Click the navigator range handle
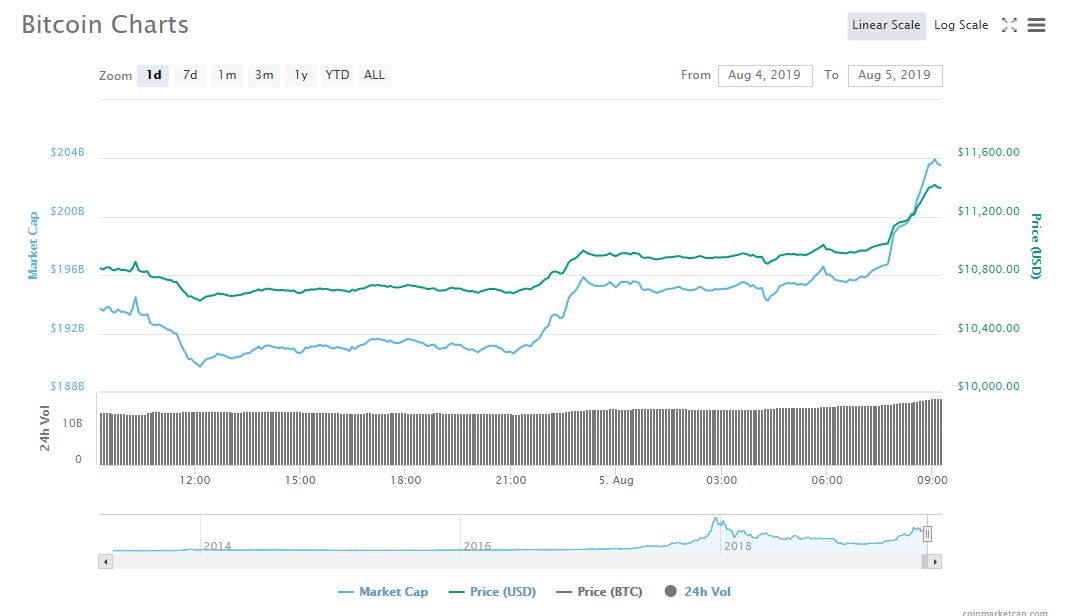The width and height of the screenshot is (1072, 616). (927, 534)
